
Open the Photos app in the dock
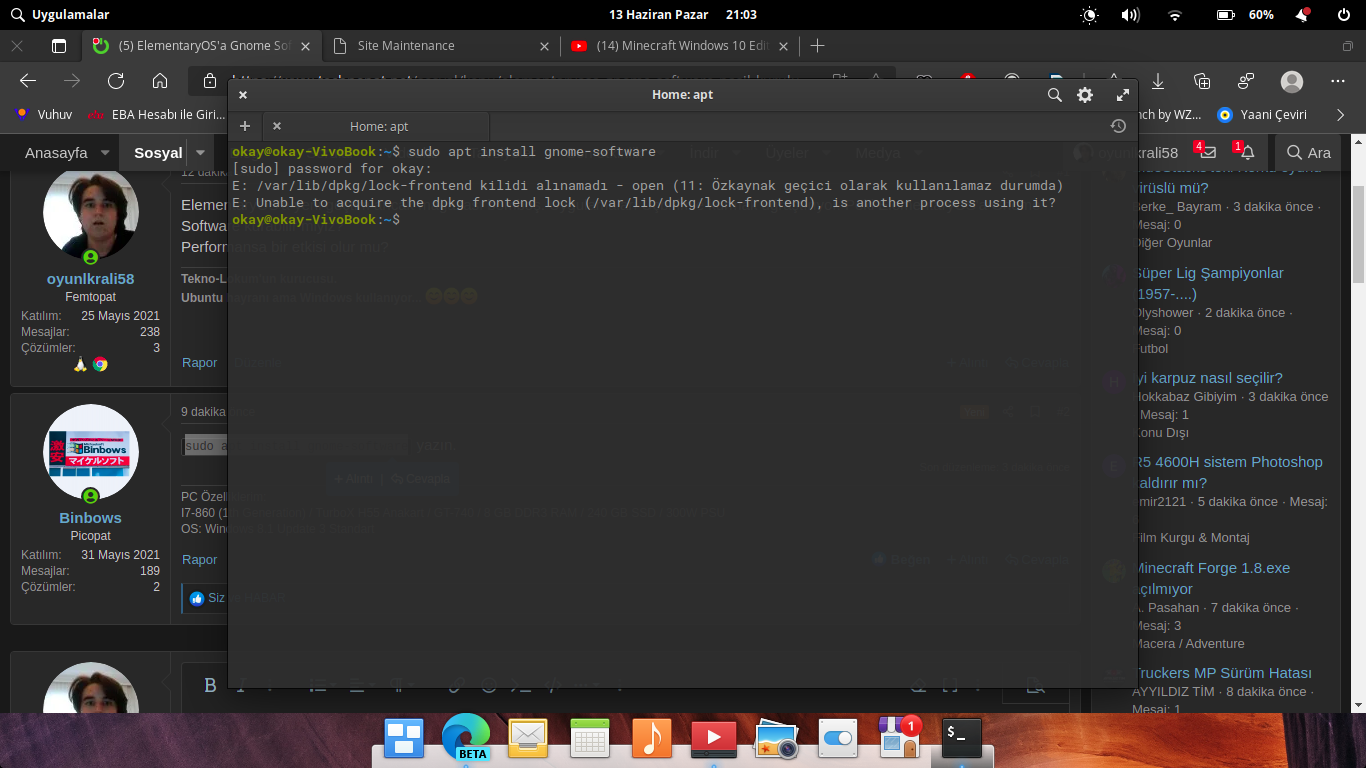776,738
